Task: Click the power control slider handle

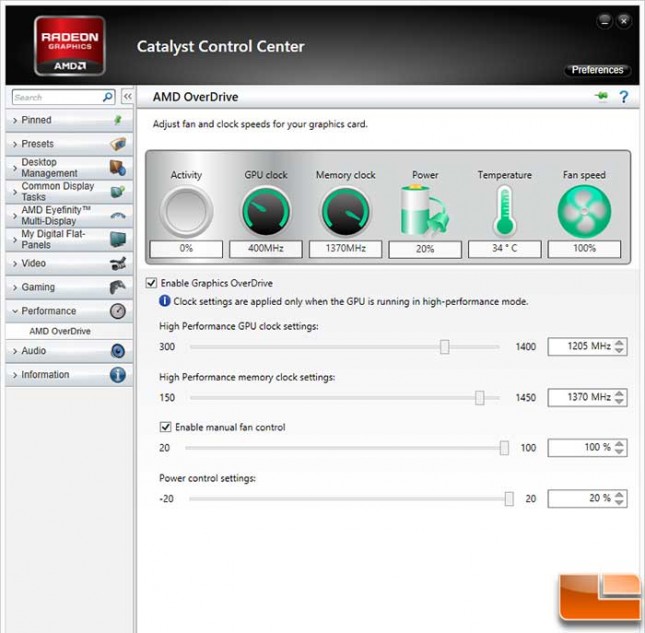Action: pyautogui.click(x=509, y=499)
